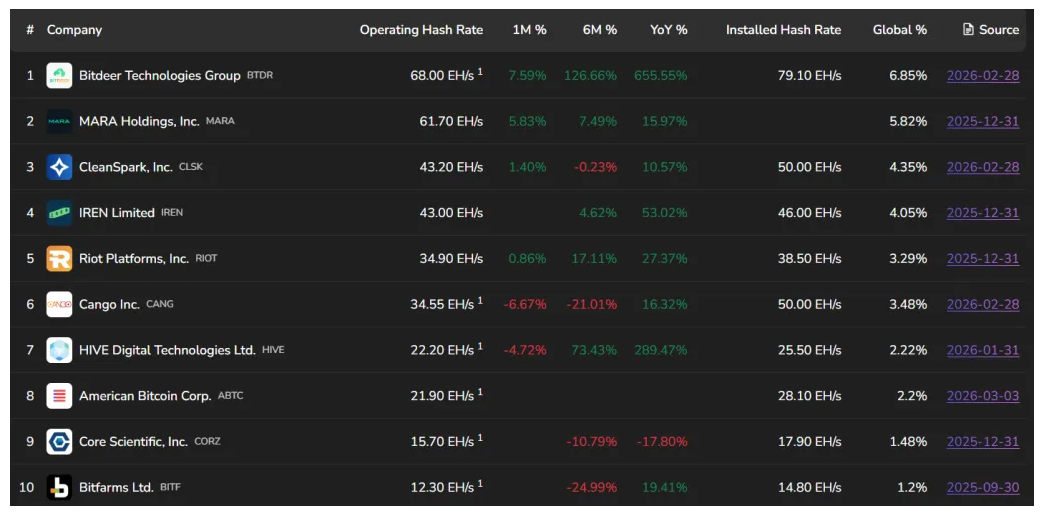Open American Bitcoin source link 2026-03-03
This screenshot has height=515, width=1044.
click(983, 396)
